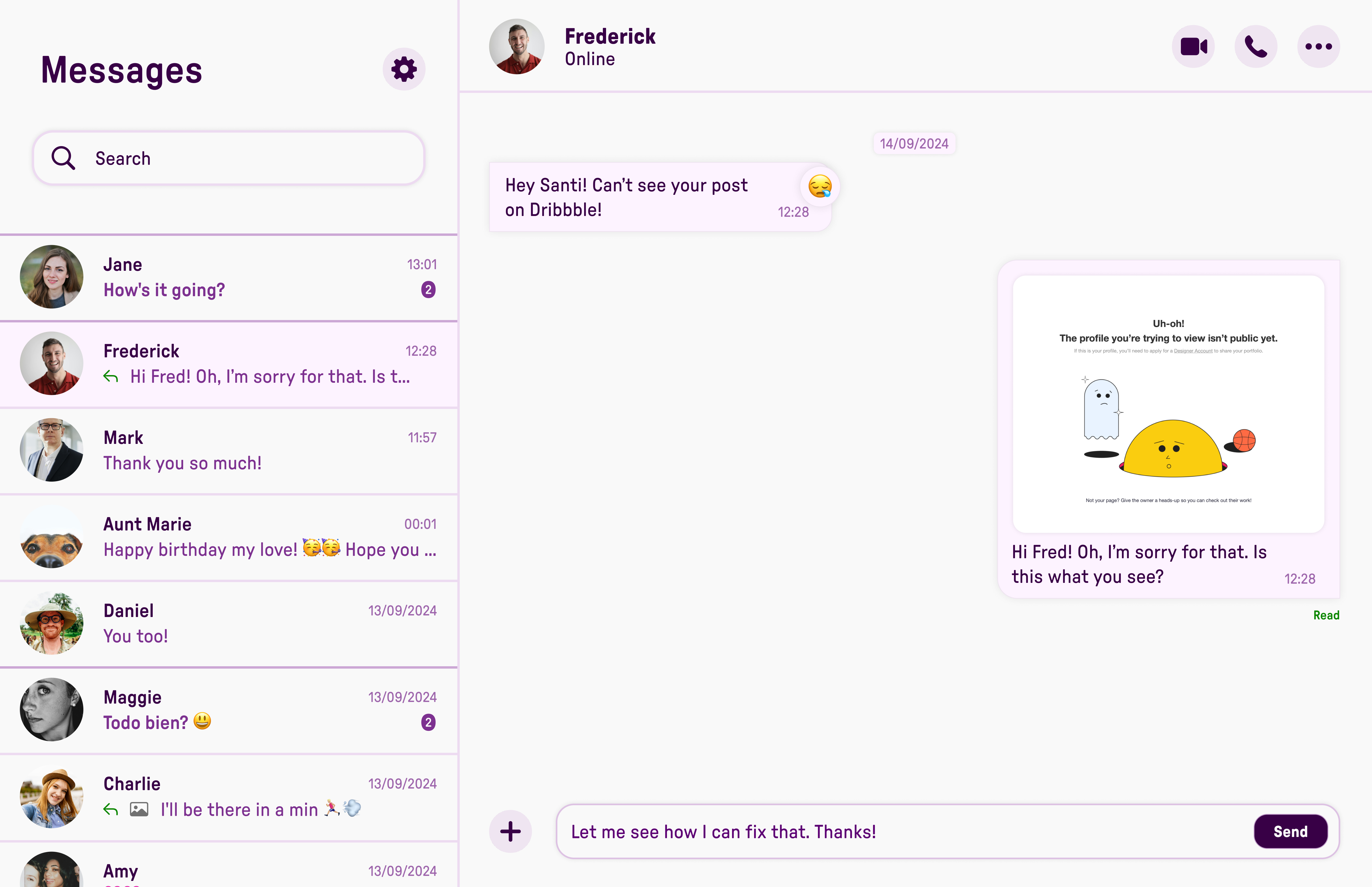The image size is (1372, 887).
Task: Select Daniel's conversation in the list
Action: point(229,623)
